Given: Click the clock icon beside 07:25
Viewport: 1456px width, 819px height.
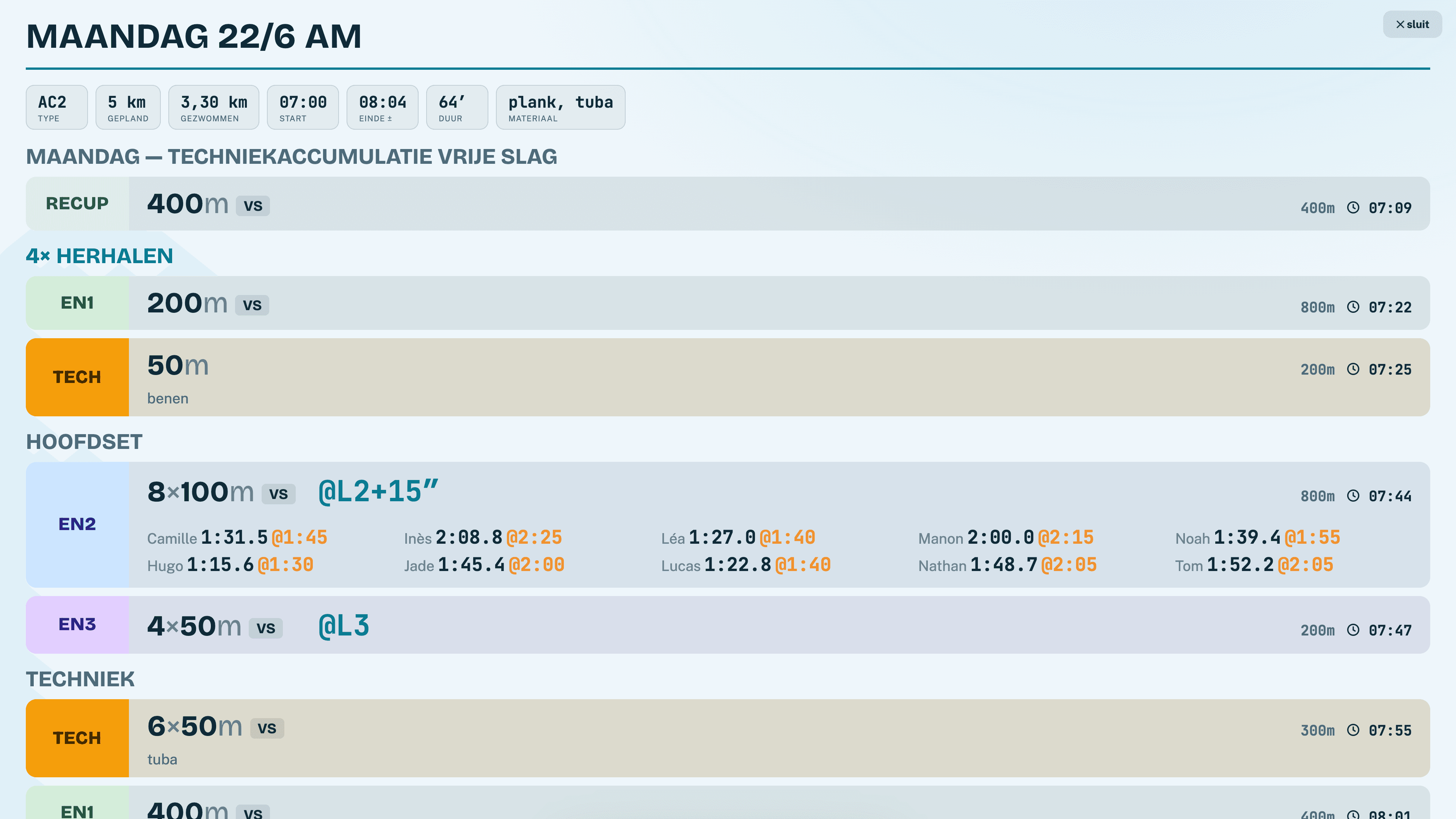Looking at the screenshot, I should (1353, 369).
